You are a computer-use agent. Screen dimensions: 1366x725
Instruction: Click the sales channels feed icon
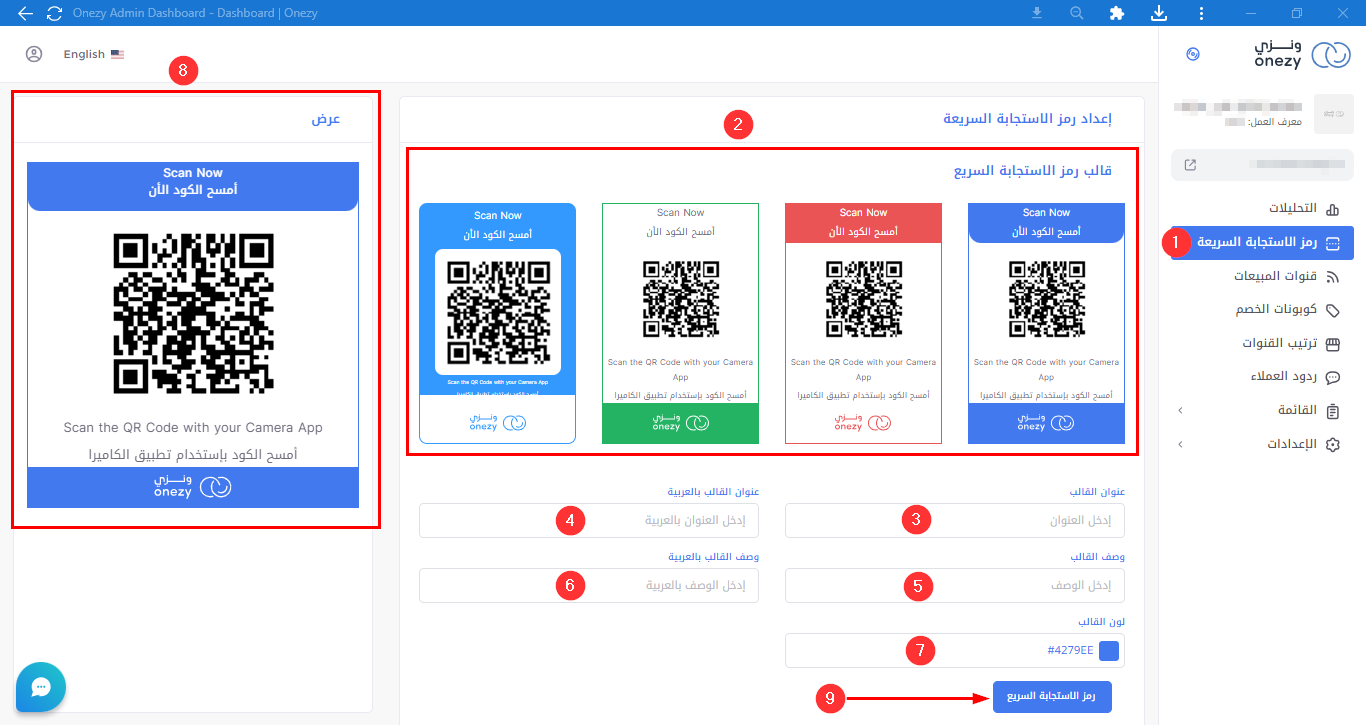(1332, 277)
